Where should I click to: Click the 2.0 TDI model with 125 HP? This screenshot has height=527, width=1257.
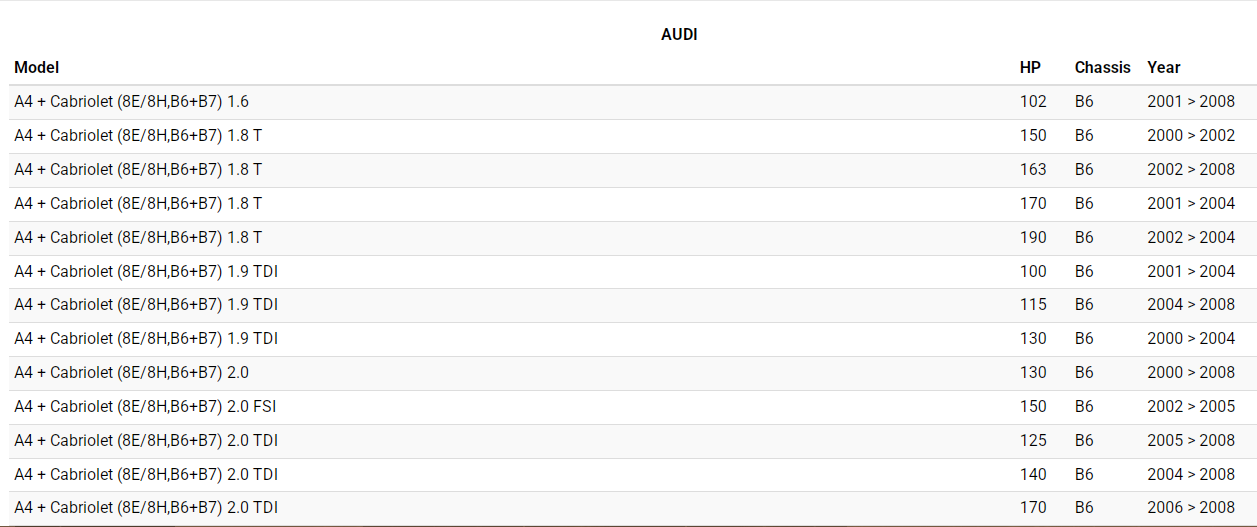pyautogui.click(x=145, y=441)
